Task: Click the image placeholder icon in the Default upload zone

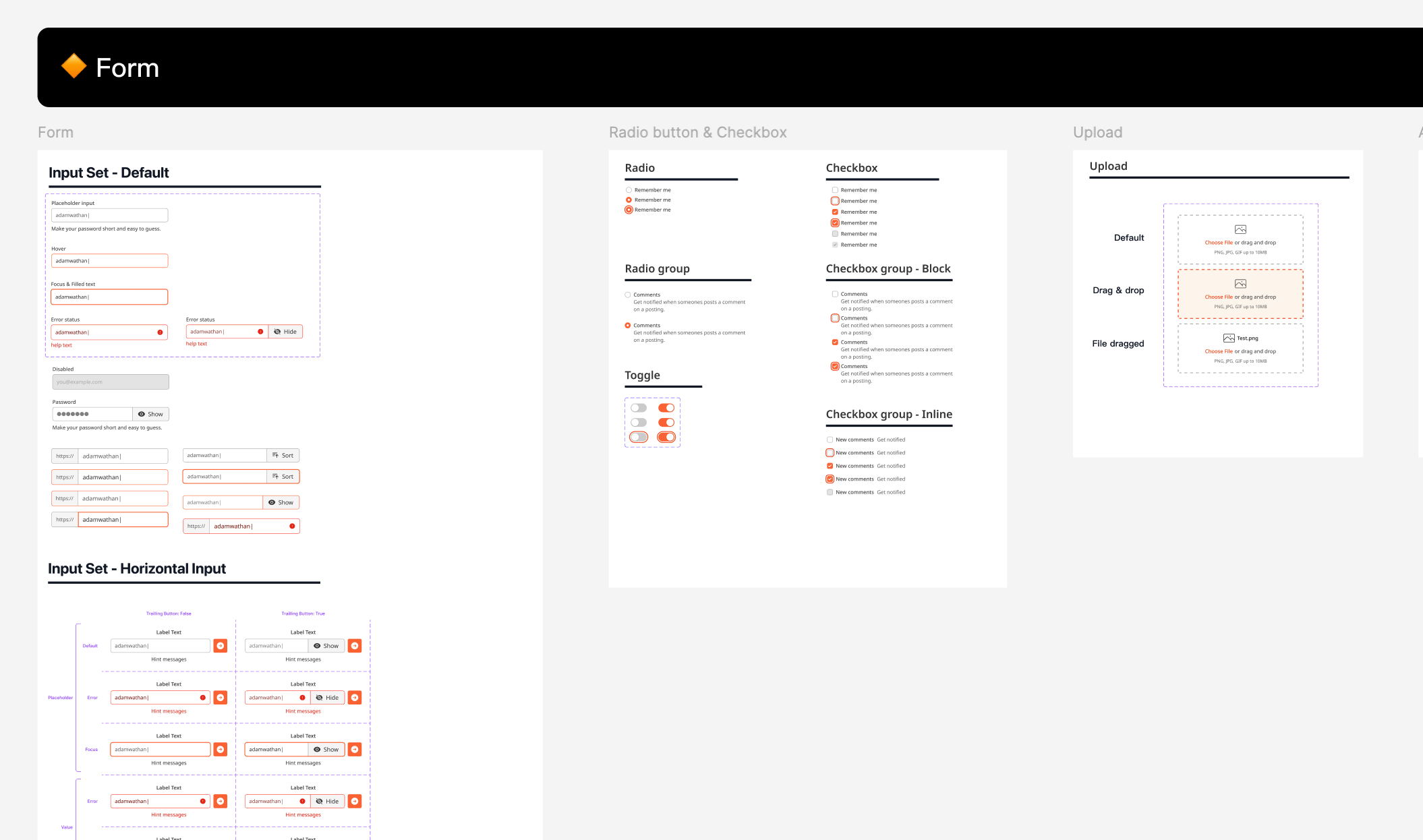Action: [x=1240, y=229]
